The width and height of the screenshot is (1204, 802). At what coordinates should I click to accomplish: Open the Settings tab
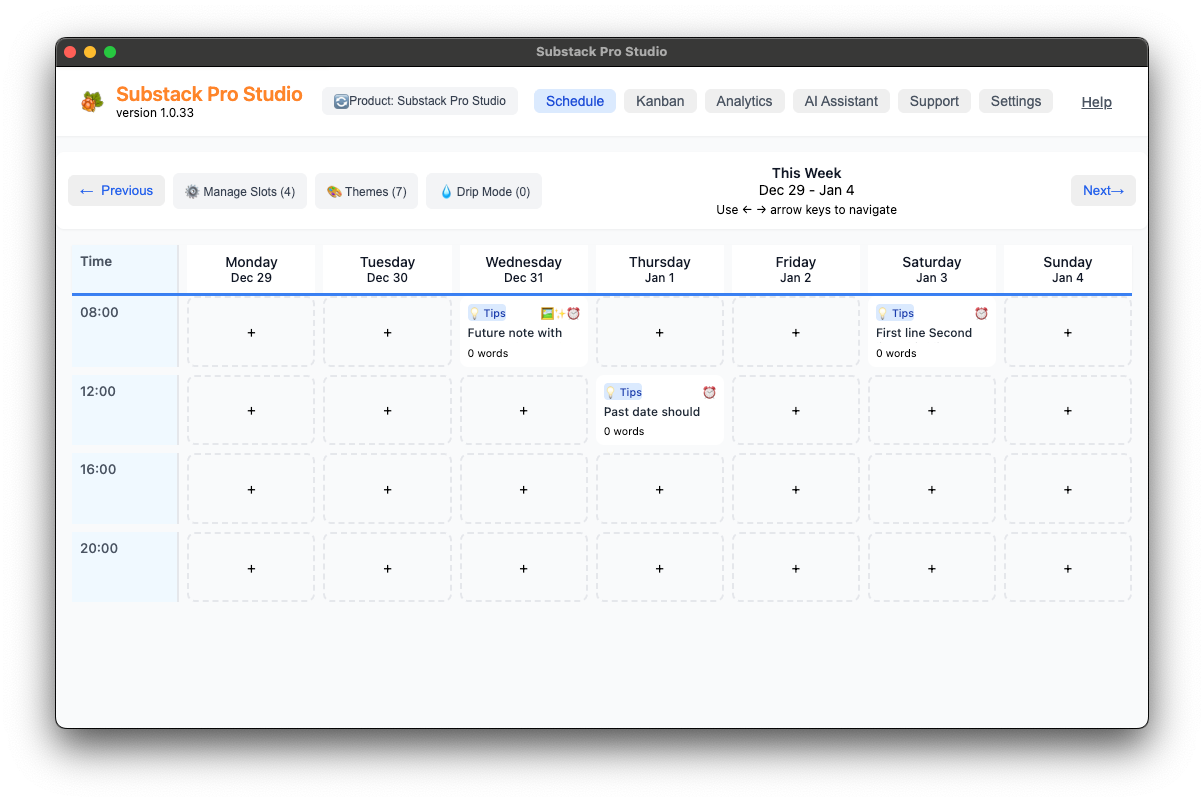click(1016, 101)
